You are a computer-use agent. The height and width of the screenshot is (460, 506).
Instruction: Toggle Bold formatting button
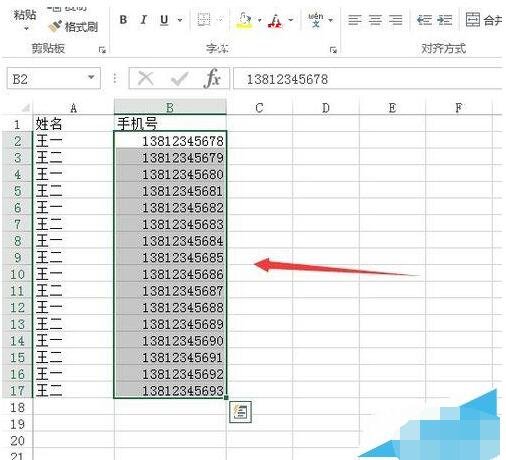(123, 20)
